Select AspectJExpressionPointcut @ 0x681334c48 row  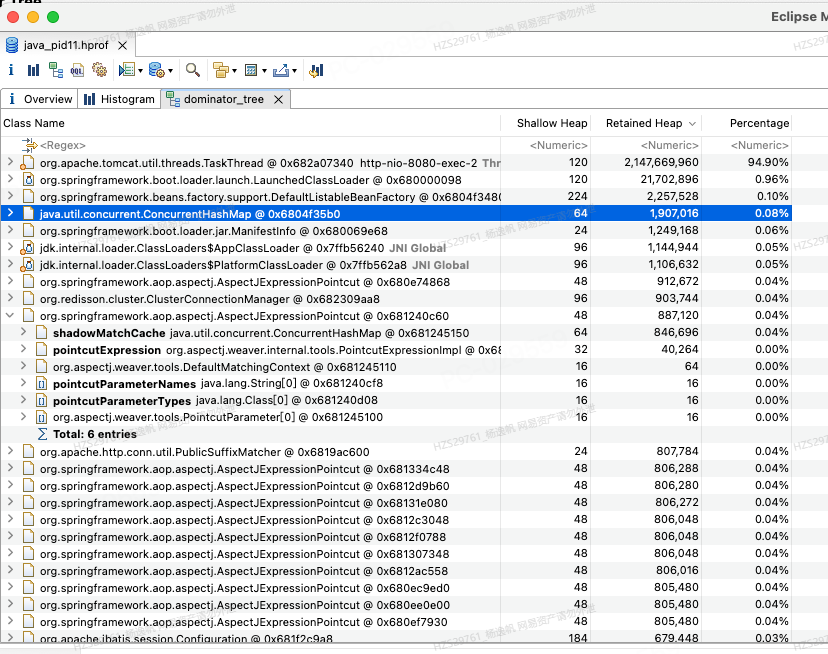[396, 469]
